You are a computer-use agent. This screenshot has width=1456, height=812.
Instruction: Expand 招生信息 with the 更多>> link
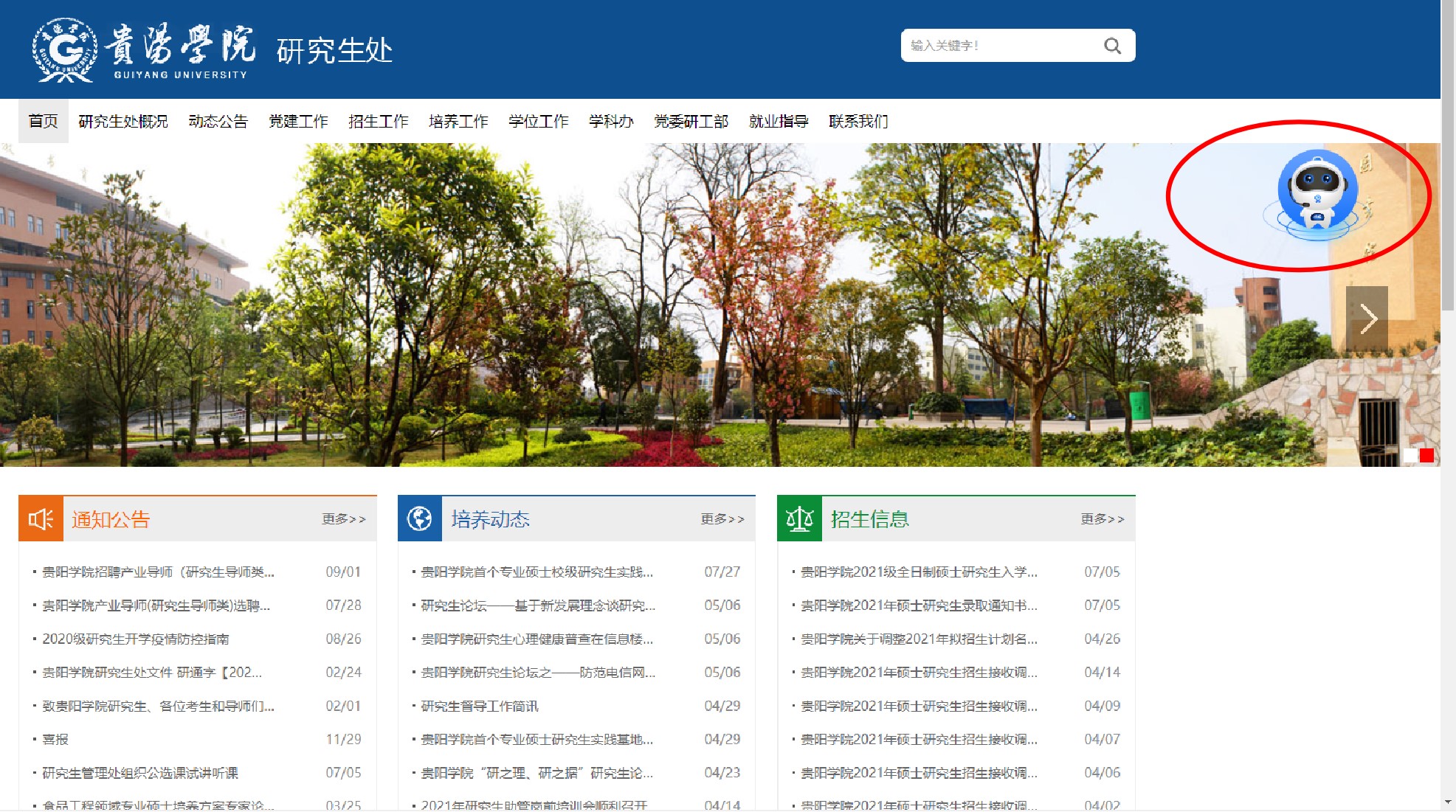click(x=1102, y=519)
